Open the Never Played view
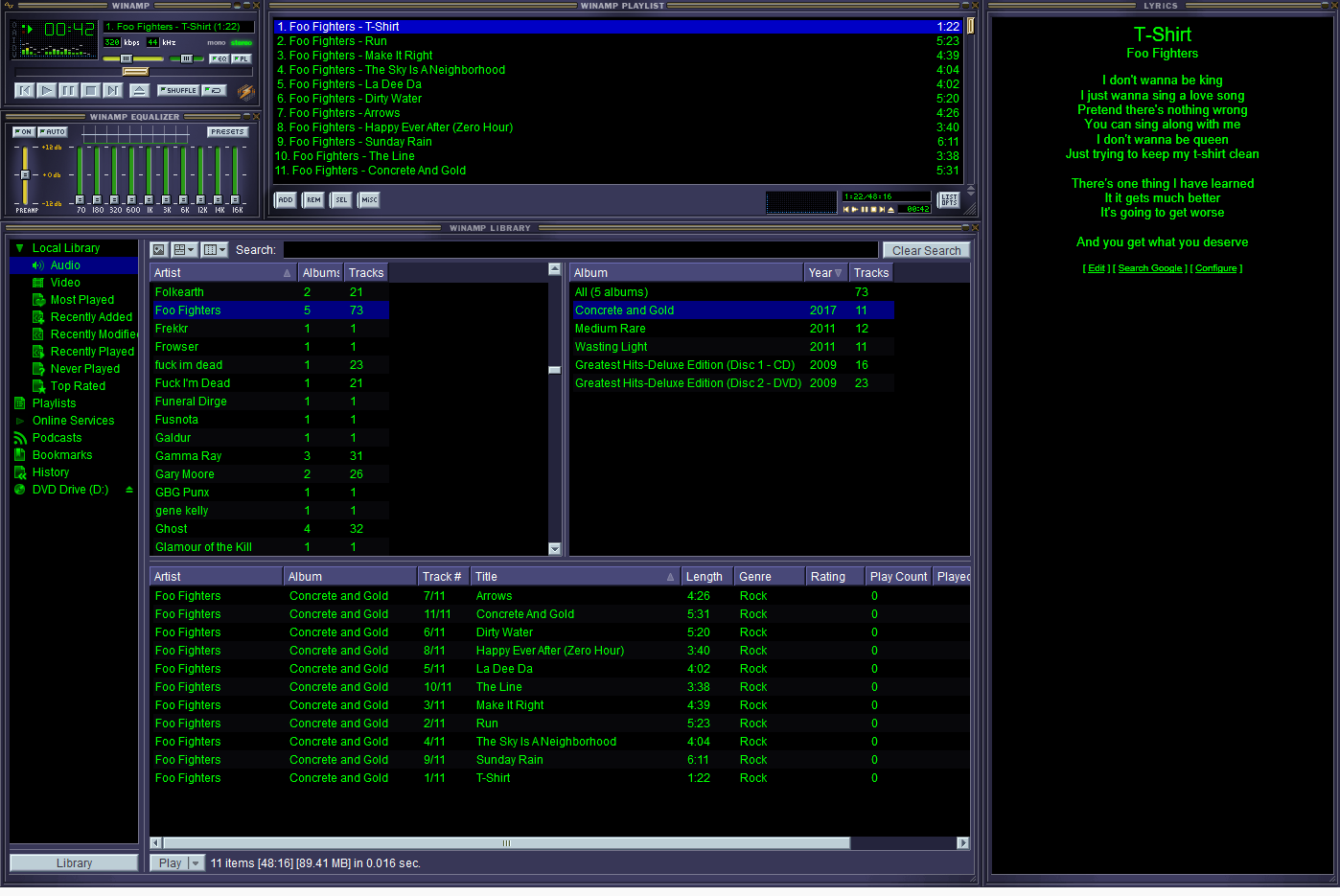This screenshot has height=896, width=1340. [x=85, y=369]
